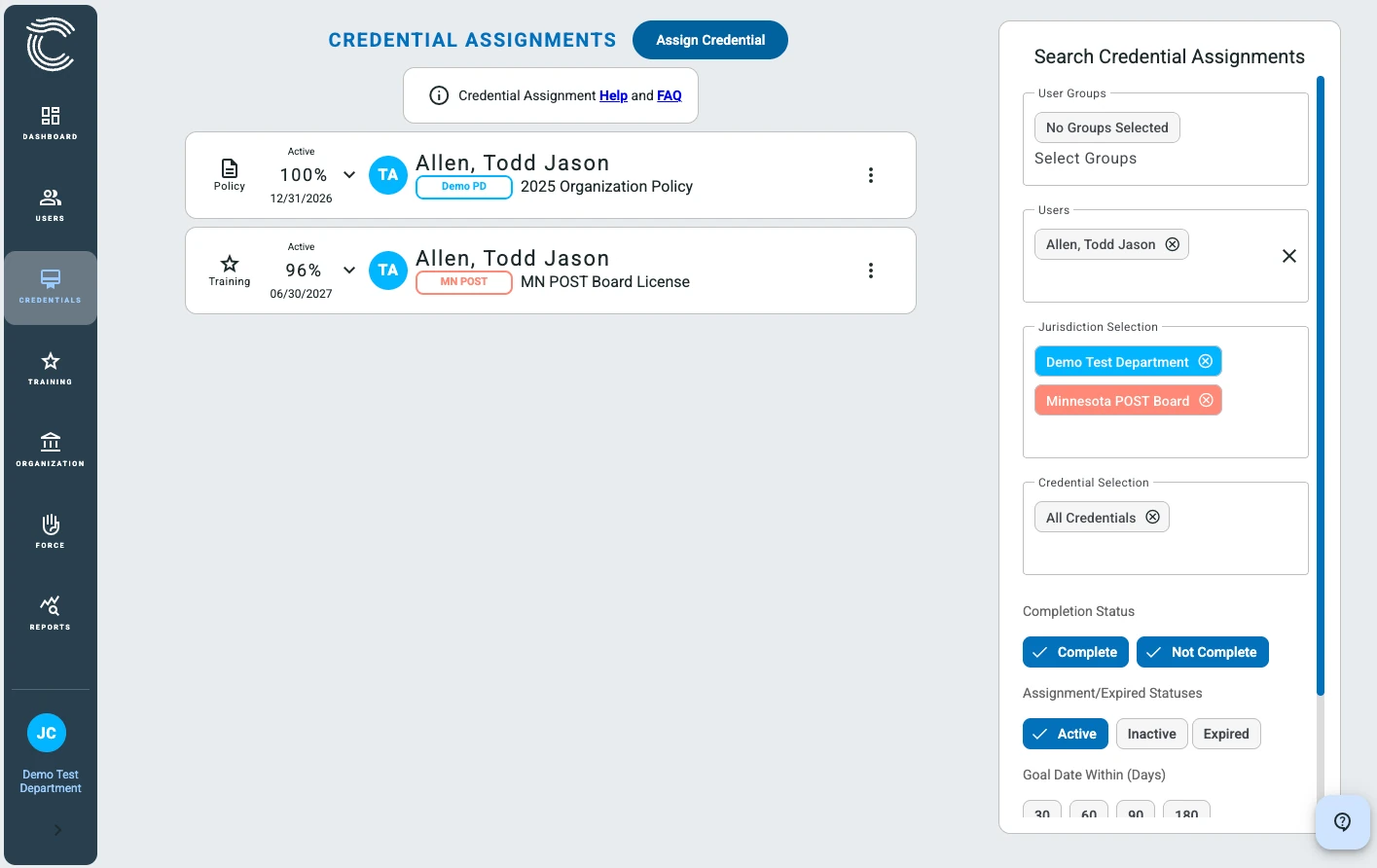Click the MN POST tag
The width and height of the screenshot is (1377, 868).
[464, 282]
